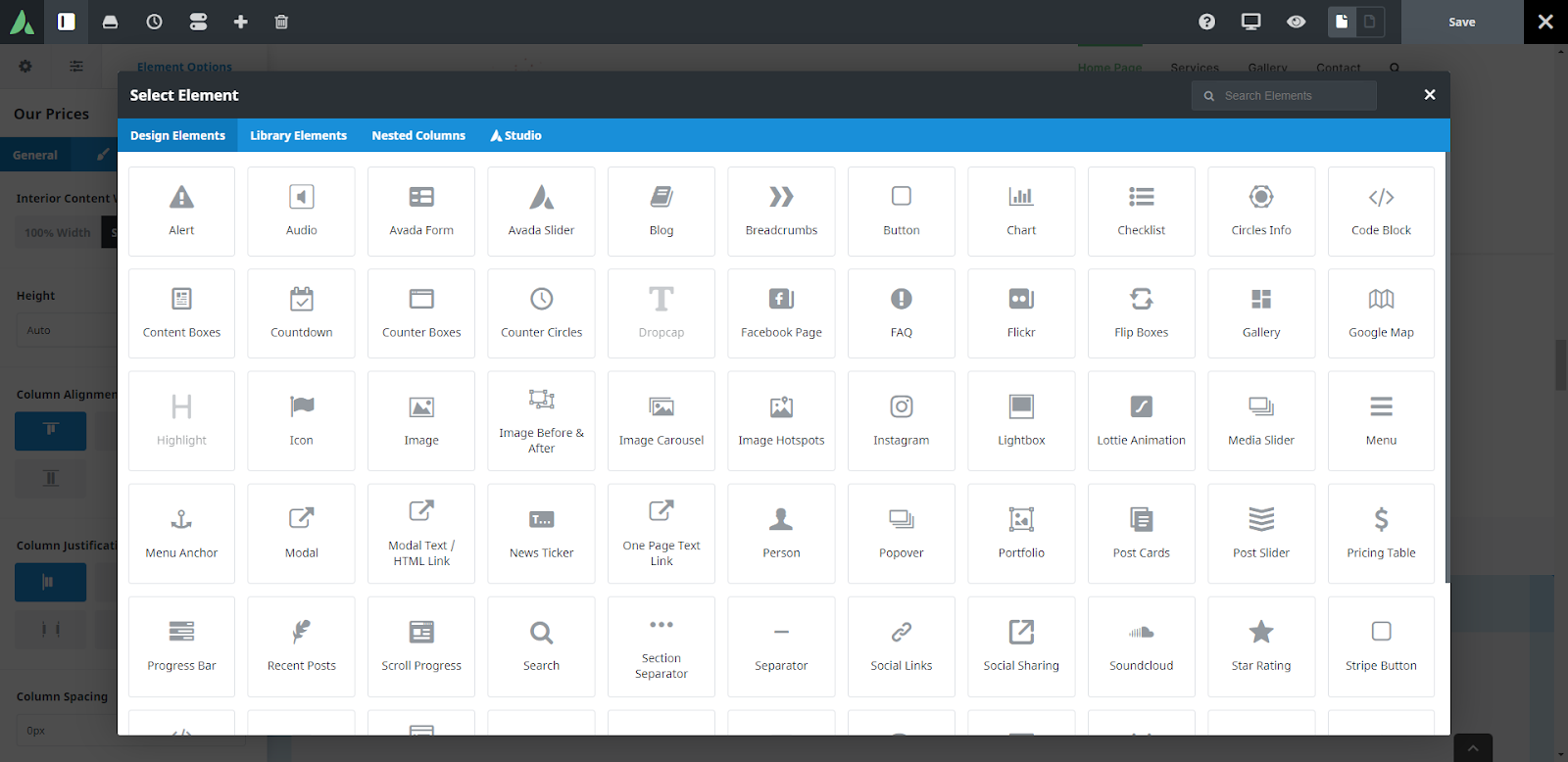Open builder preferences toggles icon
The image size is (1568, 762).
[x=198, y=22]
